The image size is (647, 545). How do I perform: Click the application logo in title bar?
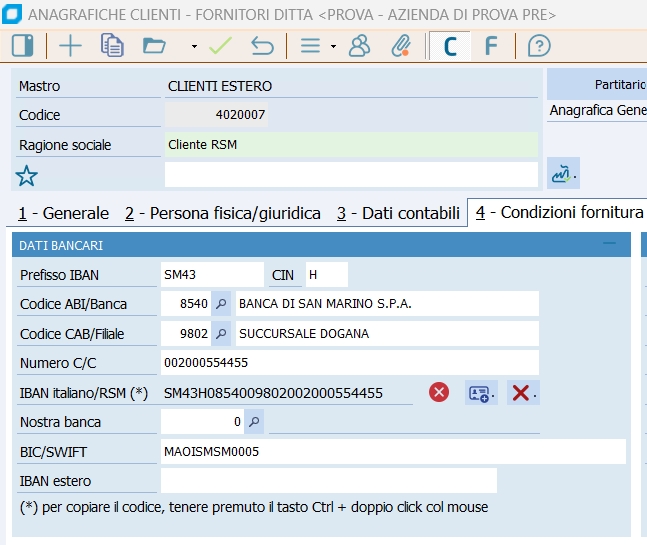pyautogui.click(x=12, y=14)
